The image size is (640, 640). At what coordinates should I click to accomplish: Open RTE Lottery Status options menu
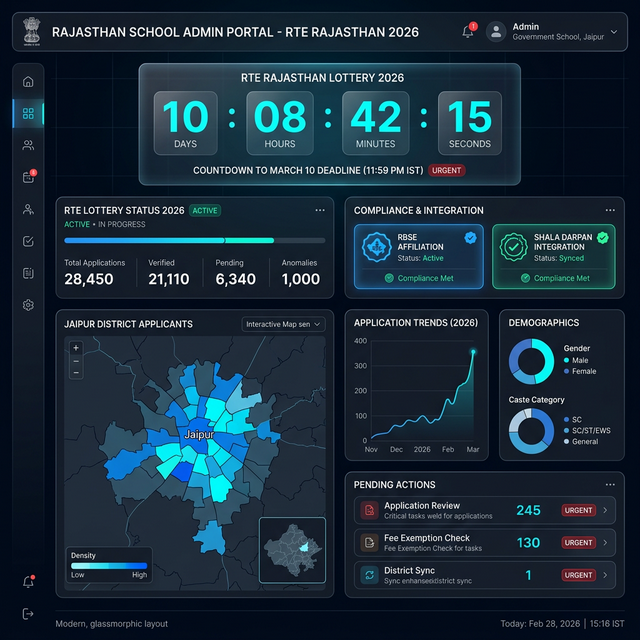pos(320,210)
